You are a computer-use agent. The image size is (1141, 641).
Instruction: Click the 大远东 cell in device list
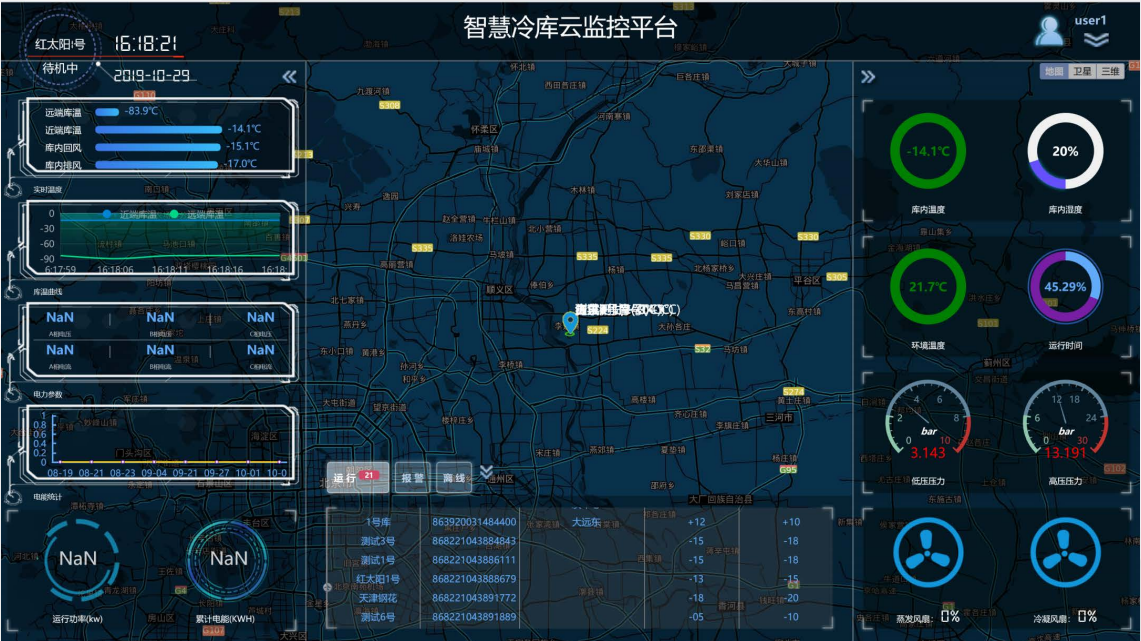(586, 522)
